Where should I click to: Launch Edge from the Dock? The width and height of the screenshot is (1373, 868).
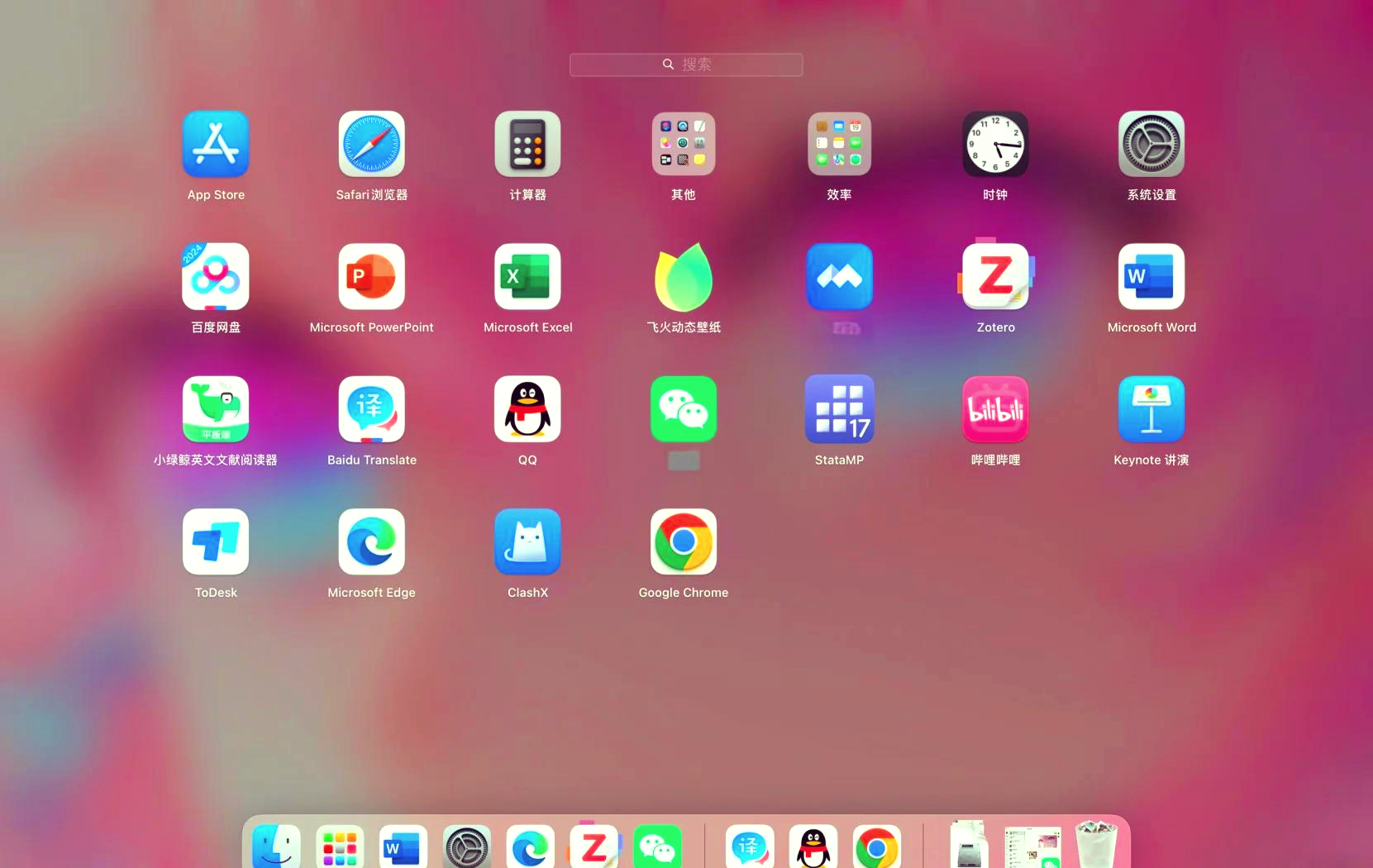click(x=531, y=847)
